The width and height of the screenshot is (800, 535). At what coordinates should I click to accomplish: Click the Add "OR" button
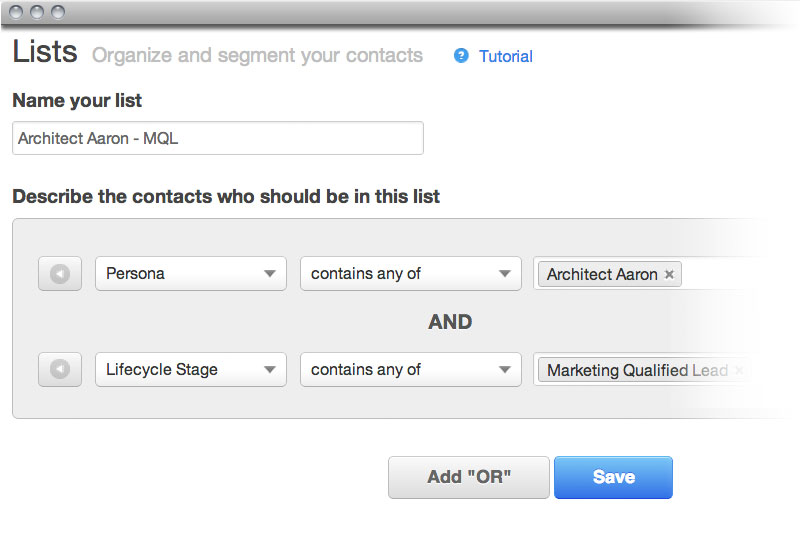pyautogui.click(x=469, y=477)
